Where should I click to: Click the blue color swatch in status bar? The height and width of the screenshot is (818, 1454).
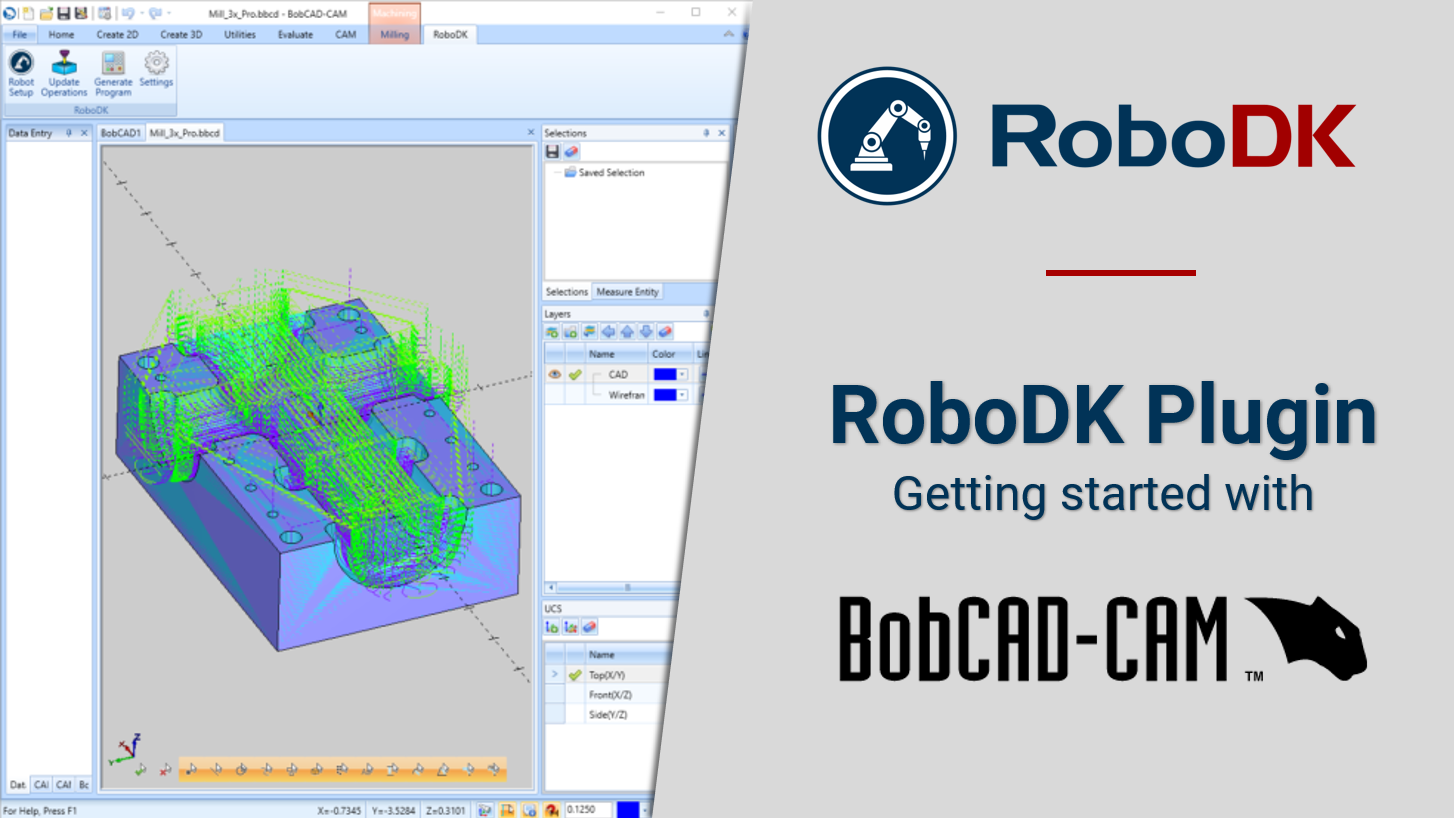coord(627,809)
